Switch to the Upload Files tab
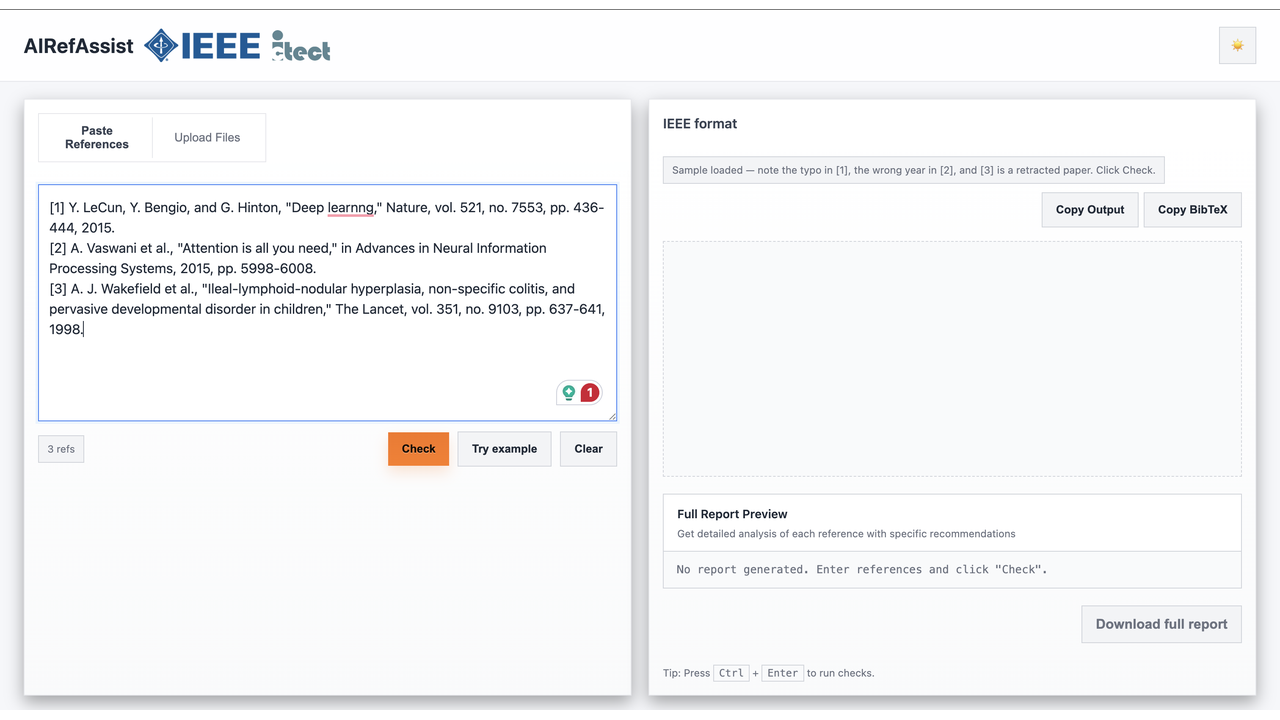Viewport: 1280px width, 720px height. (x=208, y=138)
